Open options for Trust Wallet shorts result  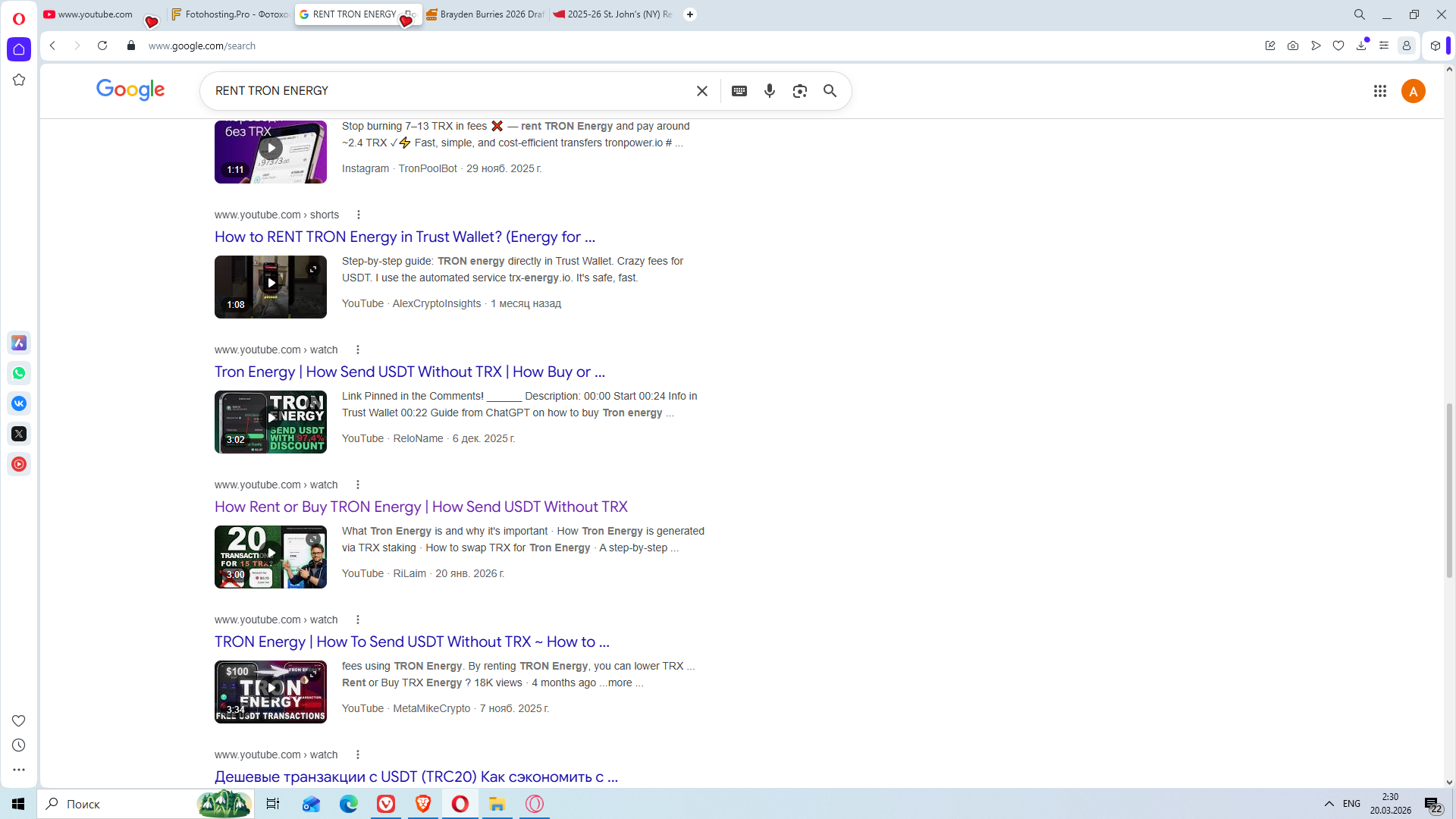pyautogui.click(x=359, y=215)
